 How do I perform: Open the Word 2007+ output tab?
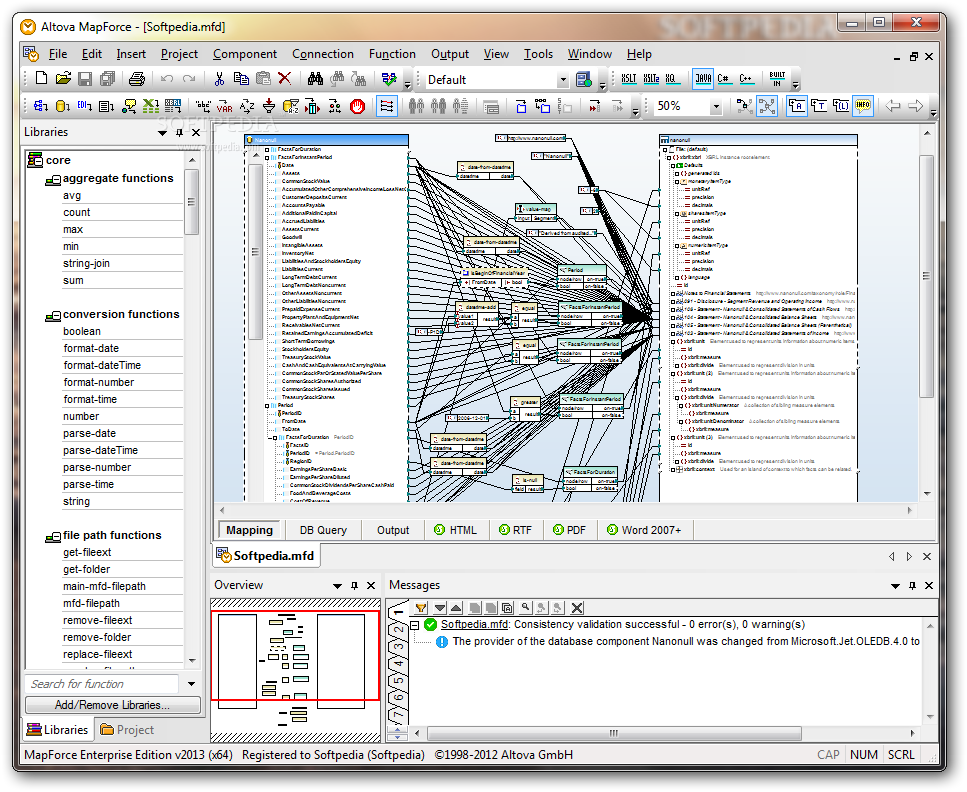[x=644, y=530]
